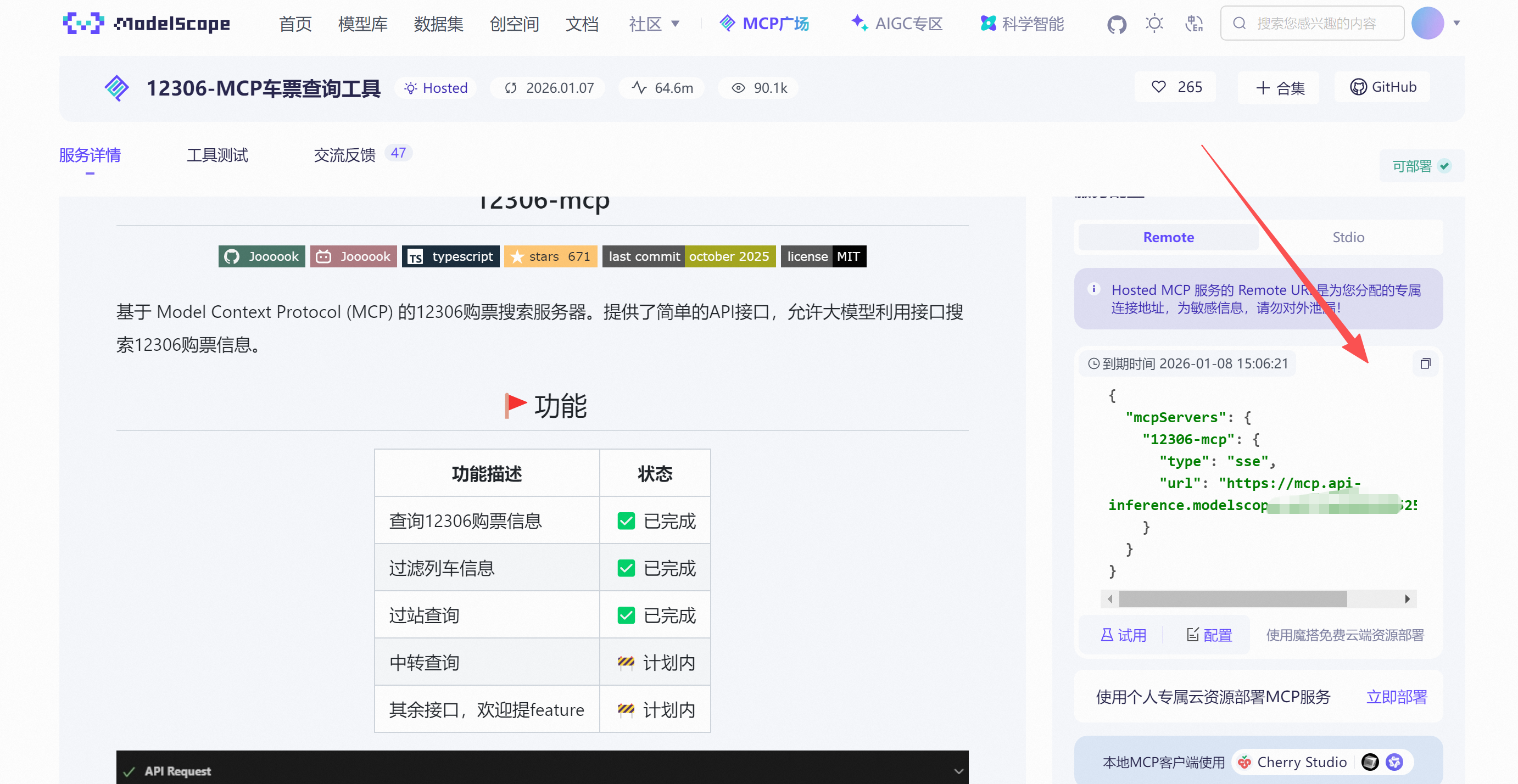1518x784 pixels.
Task: Expand the 社区 dropdown menu
Action: pos(654,24)
